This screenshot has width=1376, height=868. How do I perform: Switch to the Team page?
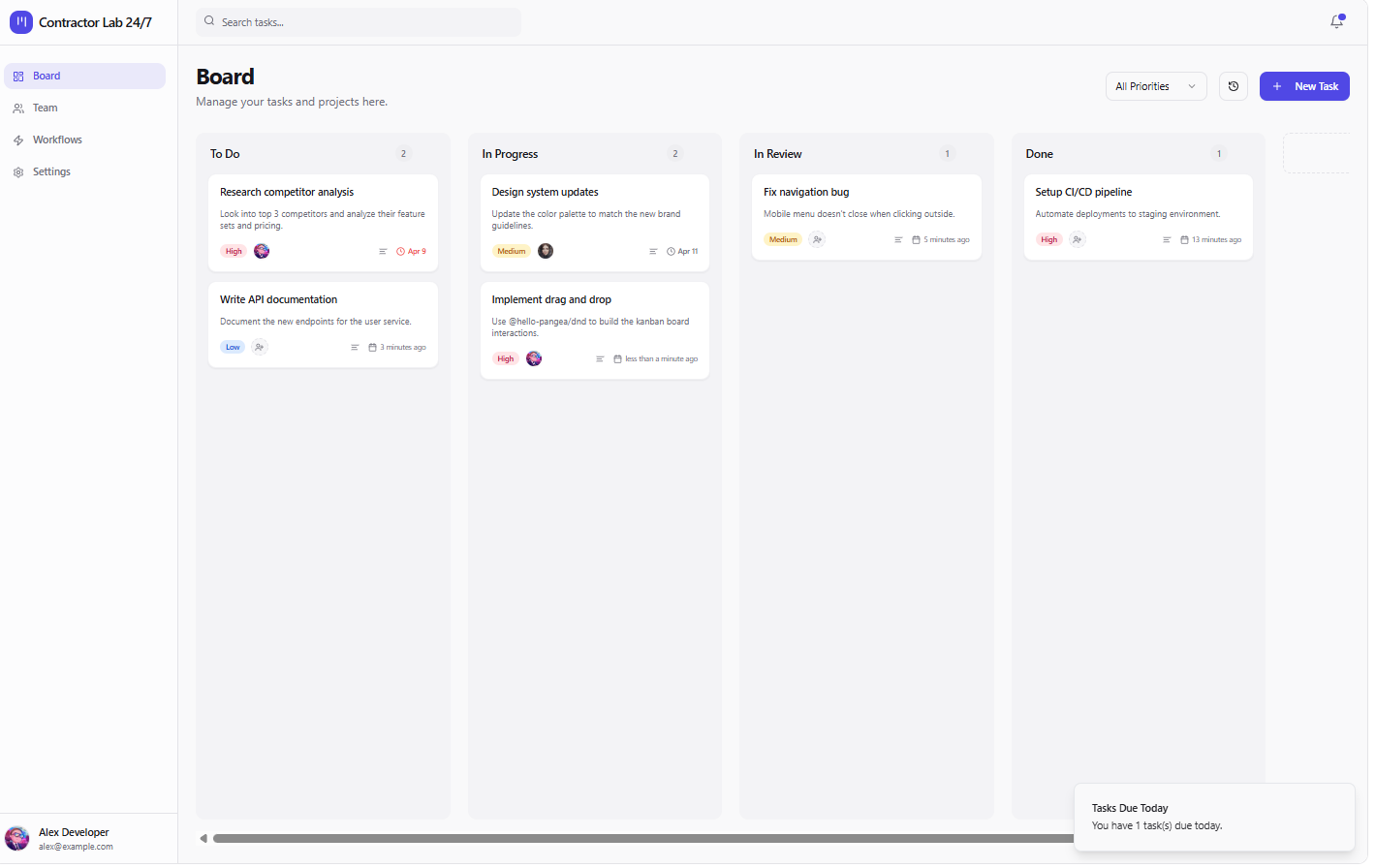[x=84, y=108]
